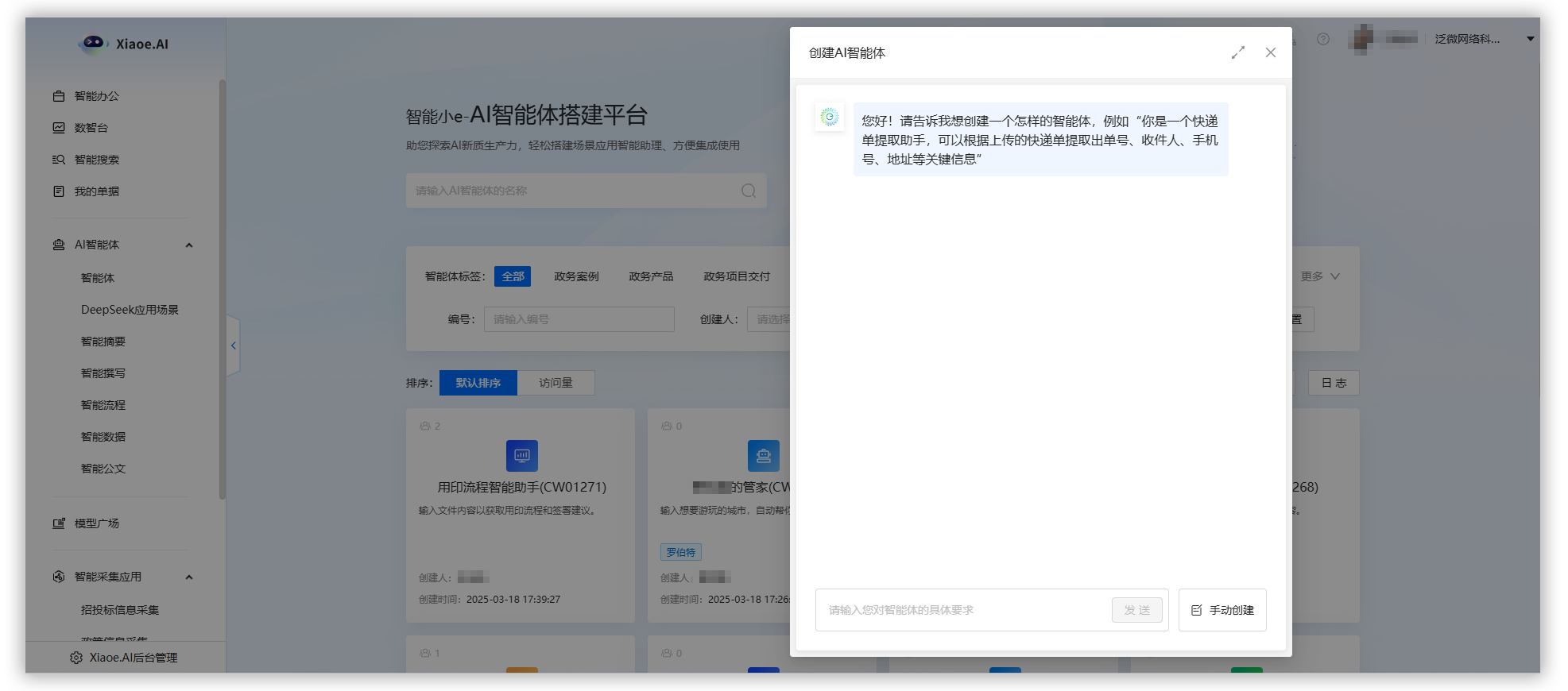Viewport: 1568px width, 691px height.
Task: Open 用印流程智能助手(CW01271) card icon
Action: point(522,456)
